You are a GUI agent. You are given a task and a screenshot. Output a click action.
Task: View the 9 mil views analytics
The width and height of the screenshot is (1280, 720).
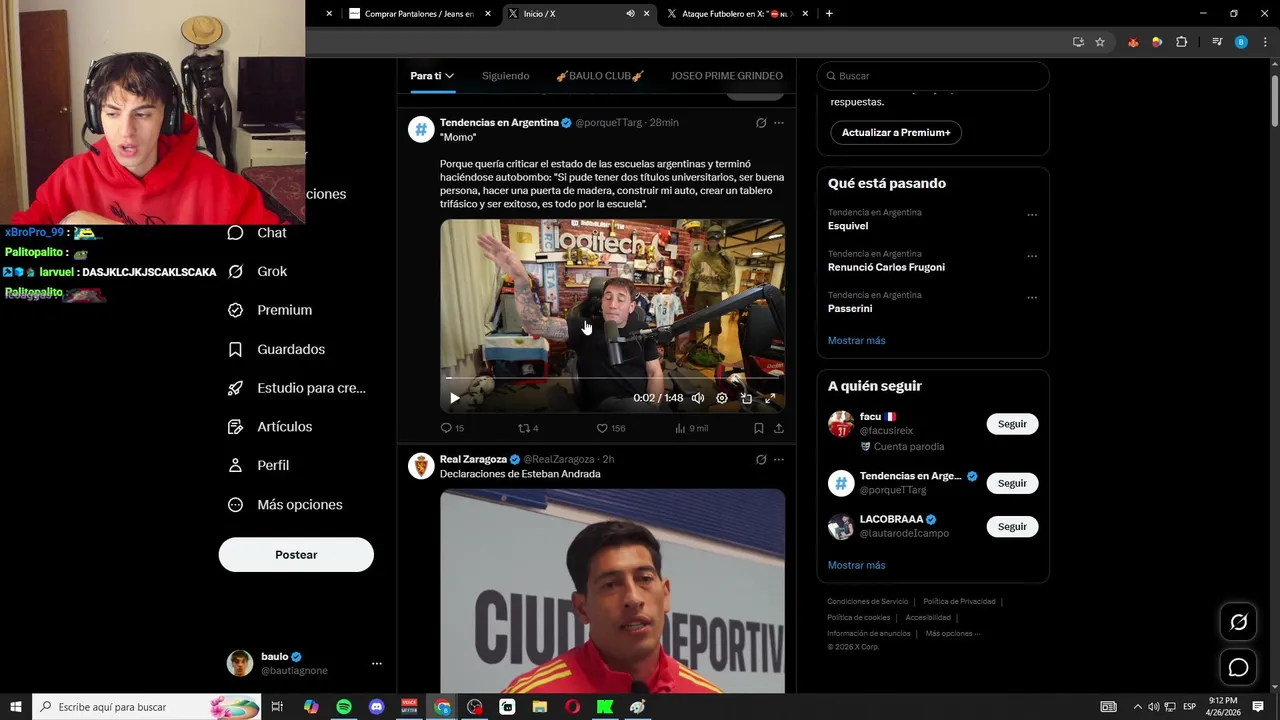691,428
